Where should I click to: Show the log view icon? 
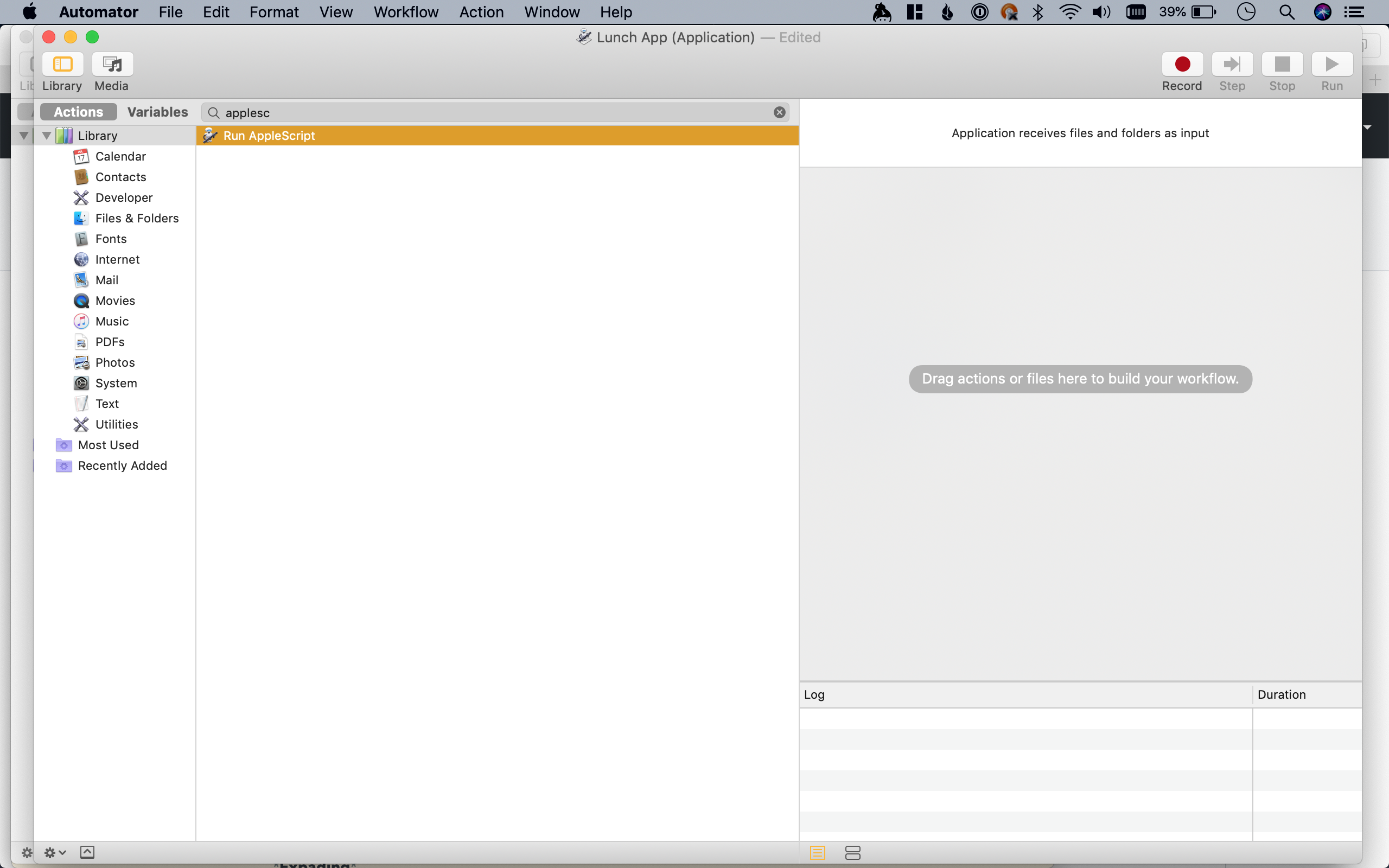pos(817,853)
